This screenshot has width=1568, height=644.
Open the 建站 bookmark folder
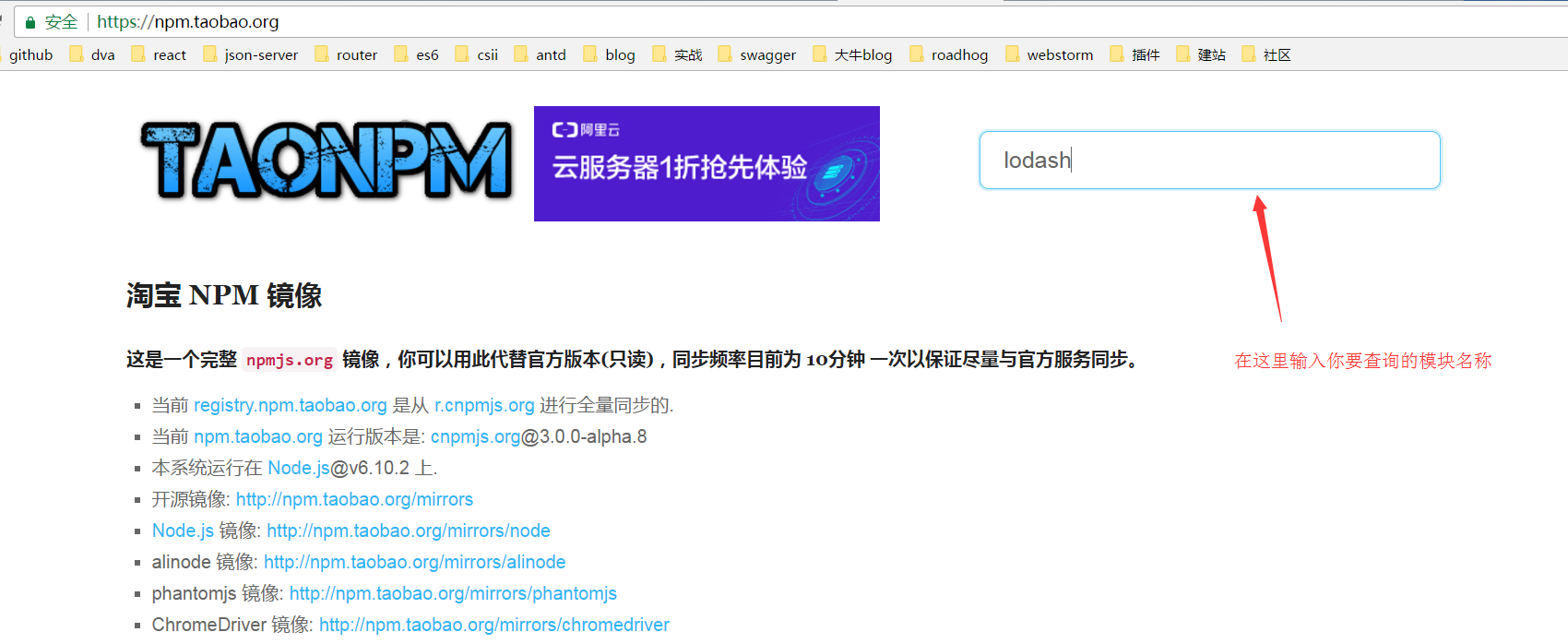click(x=1202, y=54)
